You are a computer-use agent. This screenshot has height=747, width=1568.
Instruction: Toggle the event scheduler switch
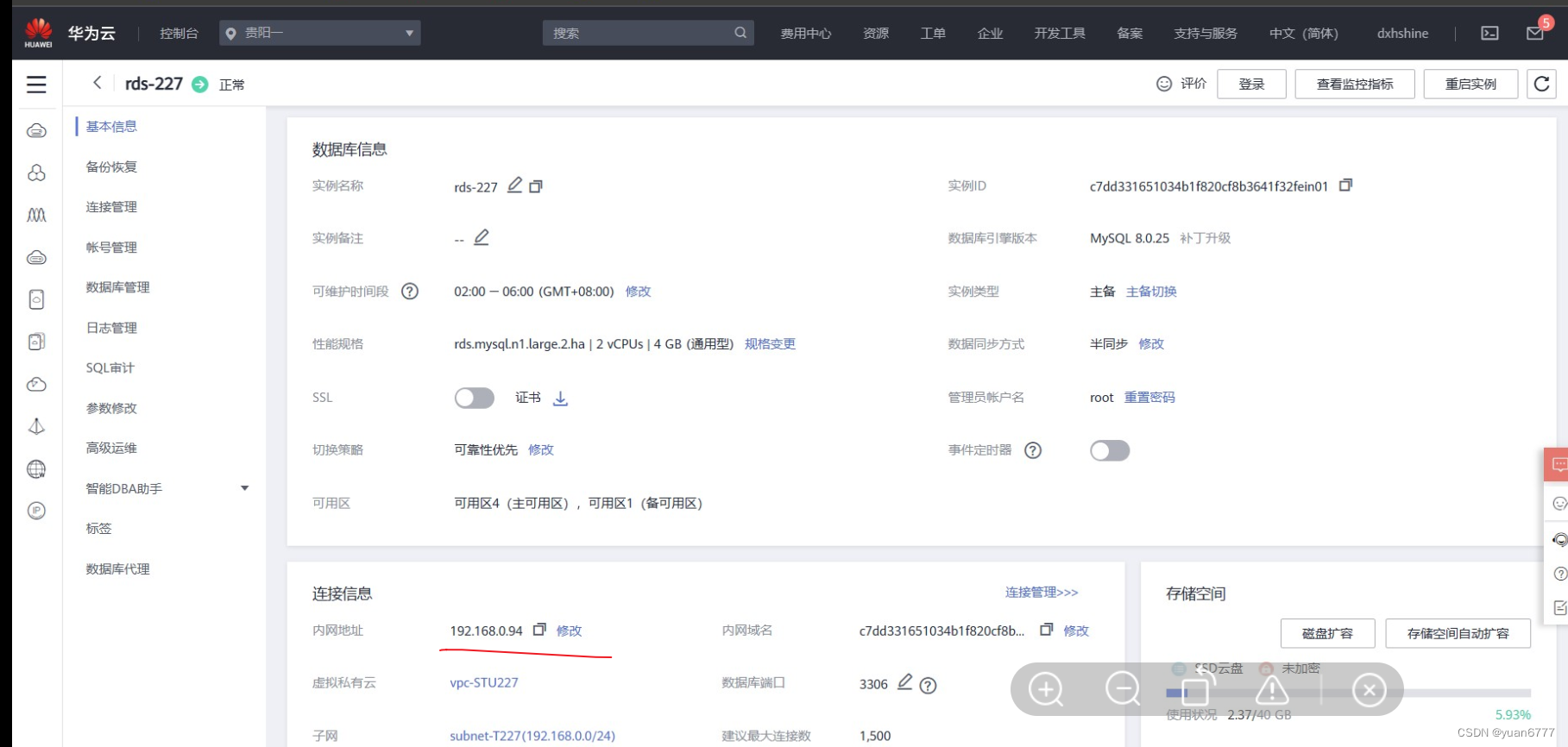point(1110,450)
